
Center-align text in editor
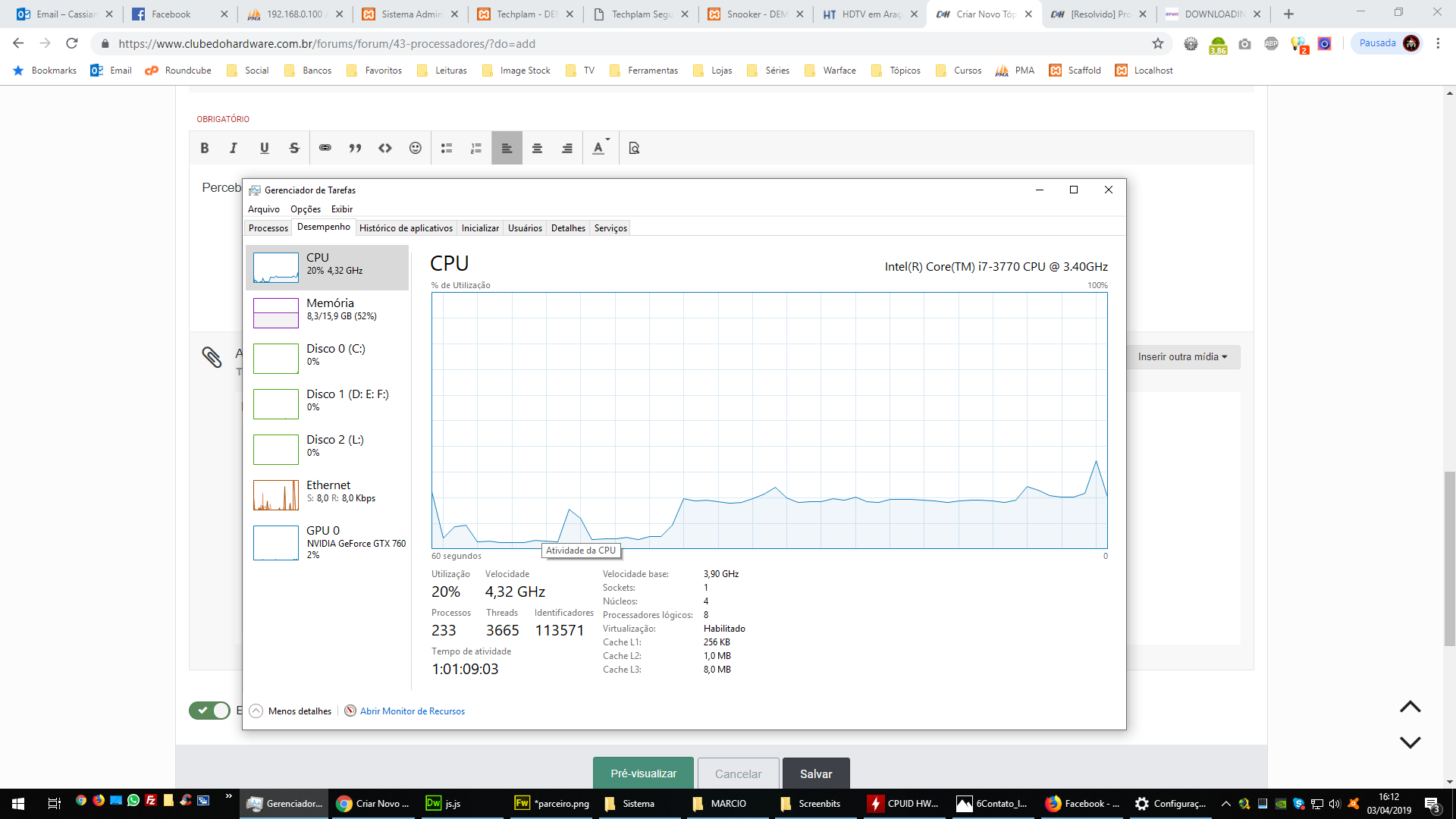click(x=537, y=149)
